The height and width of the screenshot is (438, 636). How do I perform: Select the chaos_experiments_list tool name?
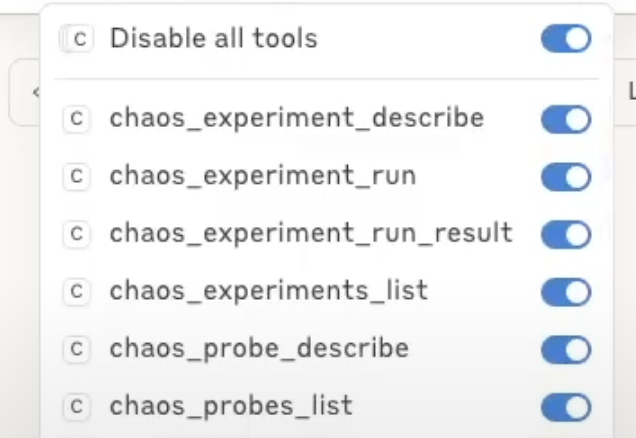pos(269,291)
